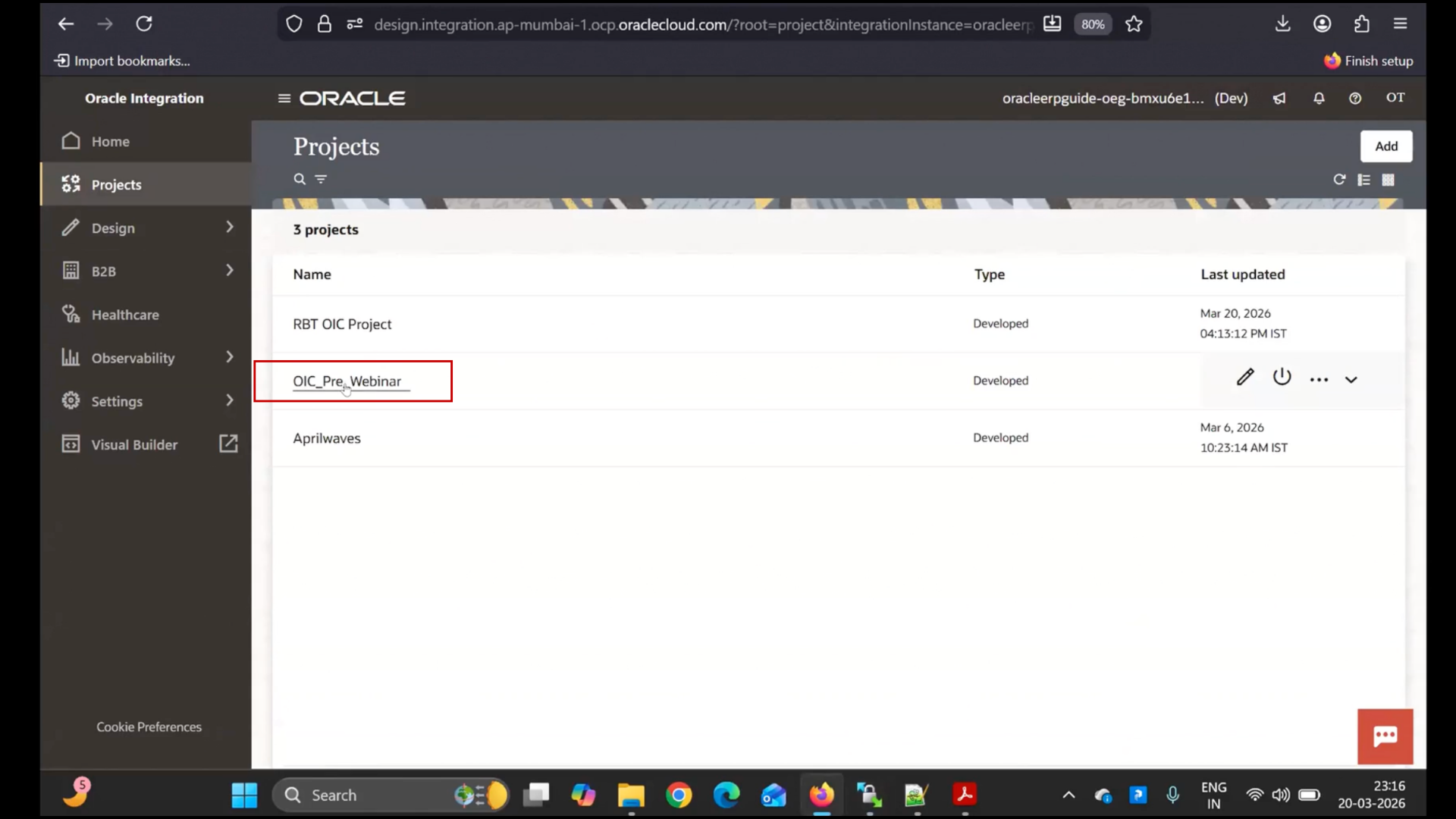
Task: Open notifications with the bell icon
Action: 1319,98
